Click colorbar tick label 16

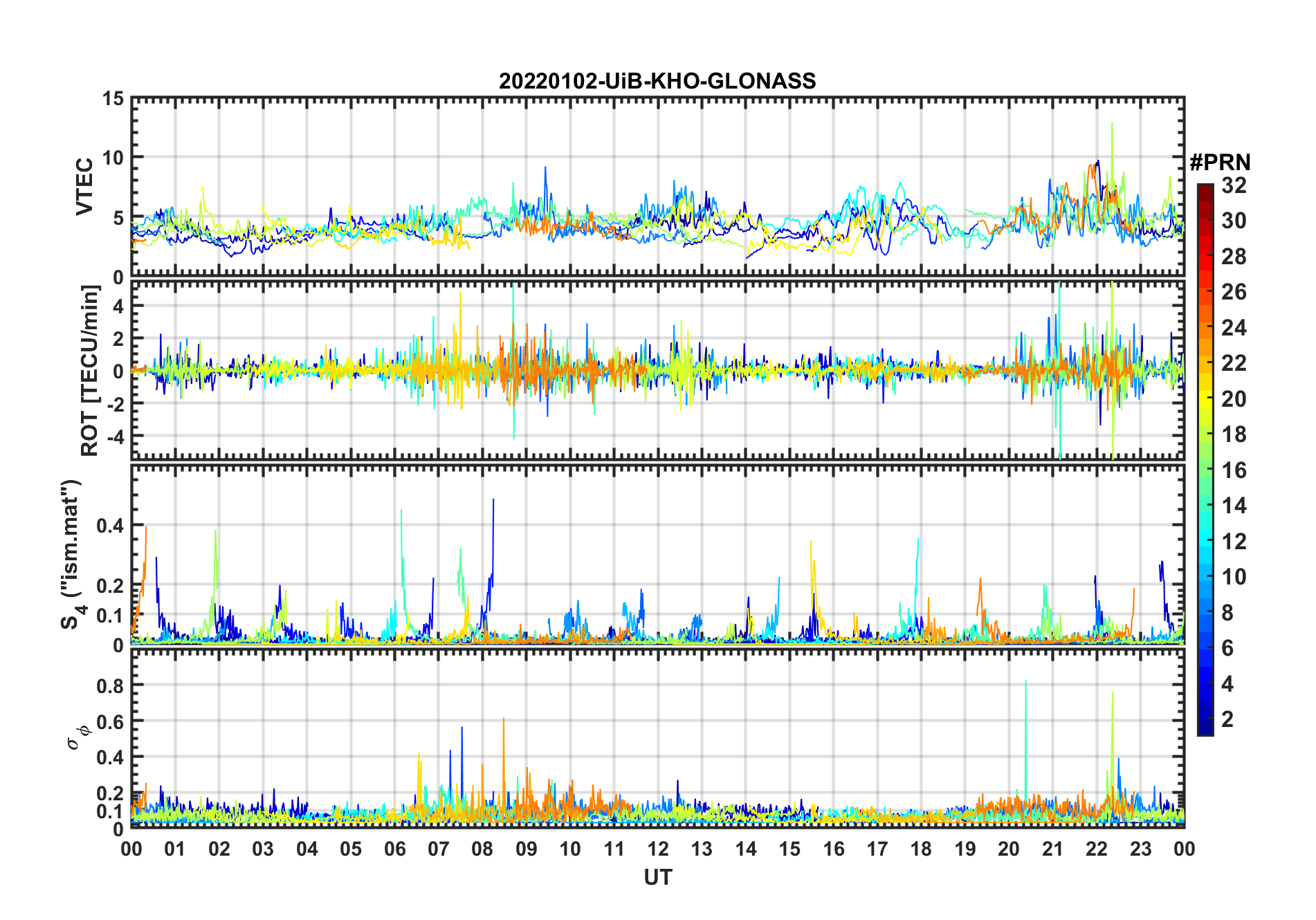1234,470
